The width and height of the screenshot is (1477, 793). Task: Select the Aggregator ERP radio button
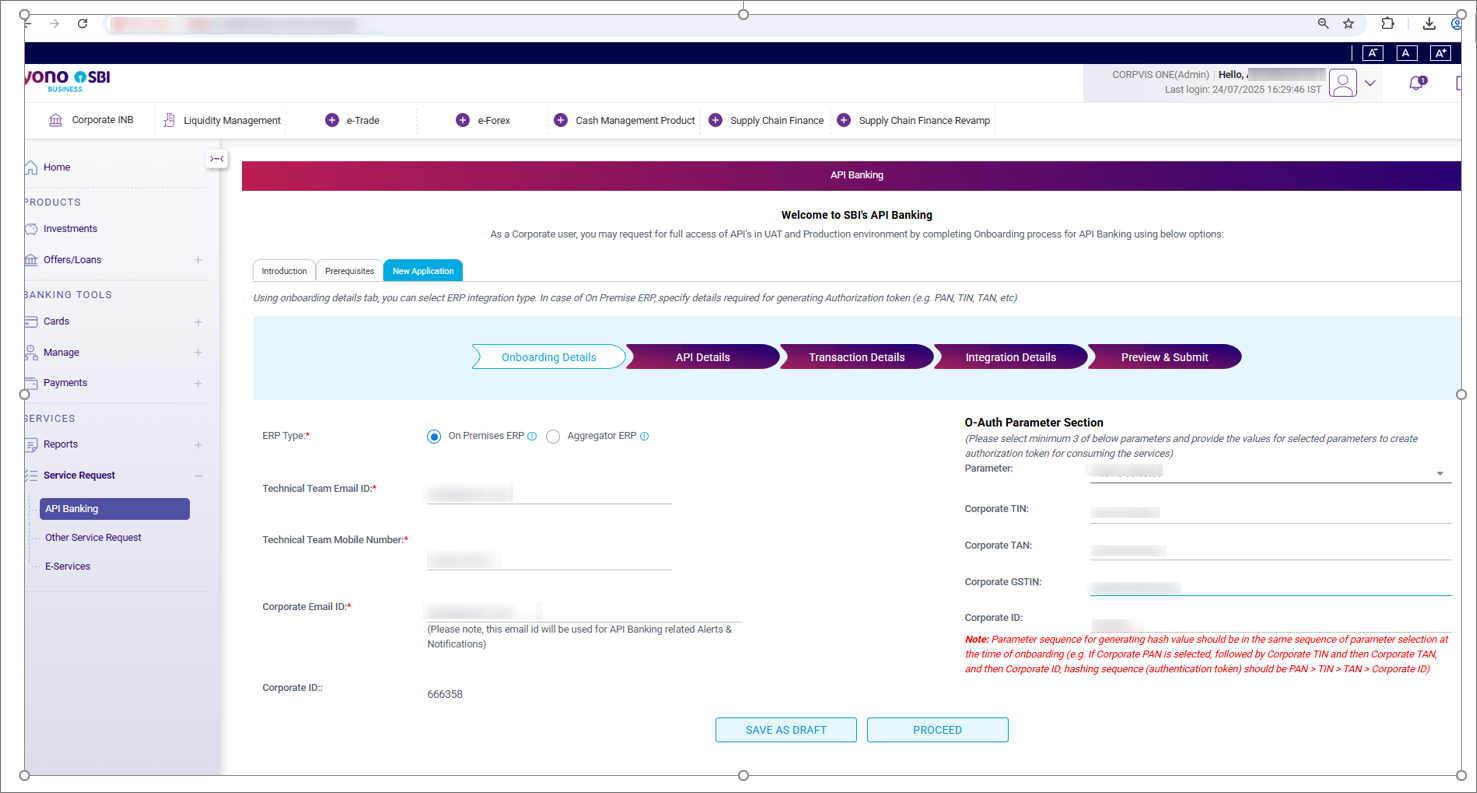553,437
